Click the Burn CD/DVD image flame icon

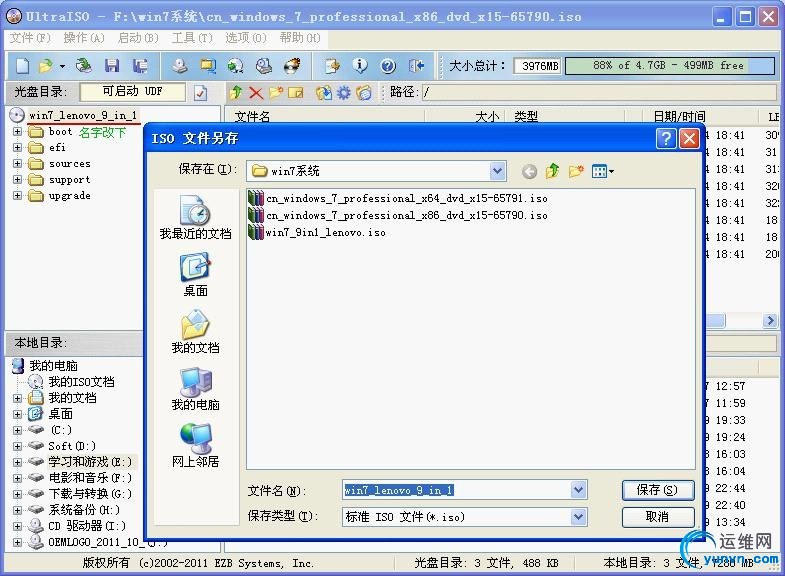(292, 66)
